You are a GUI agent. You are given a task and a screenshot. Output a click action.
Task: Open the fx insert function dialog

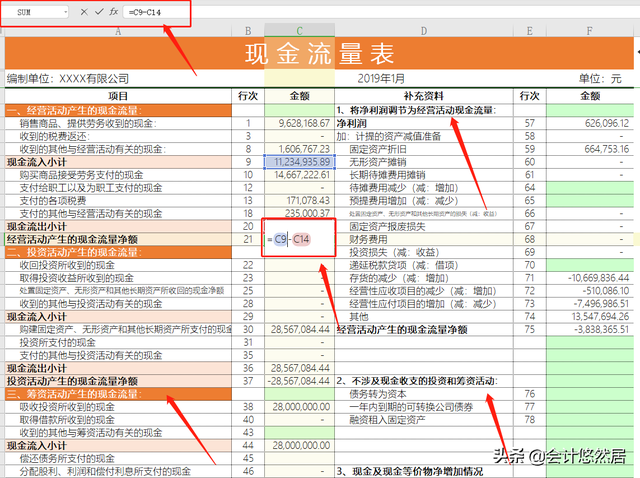pyautogui.click(x=113, y=12)
